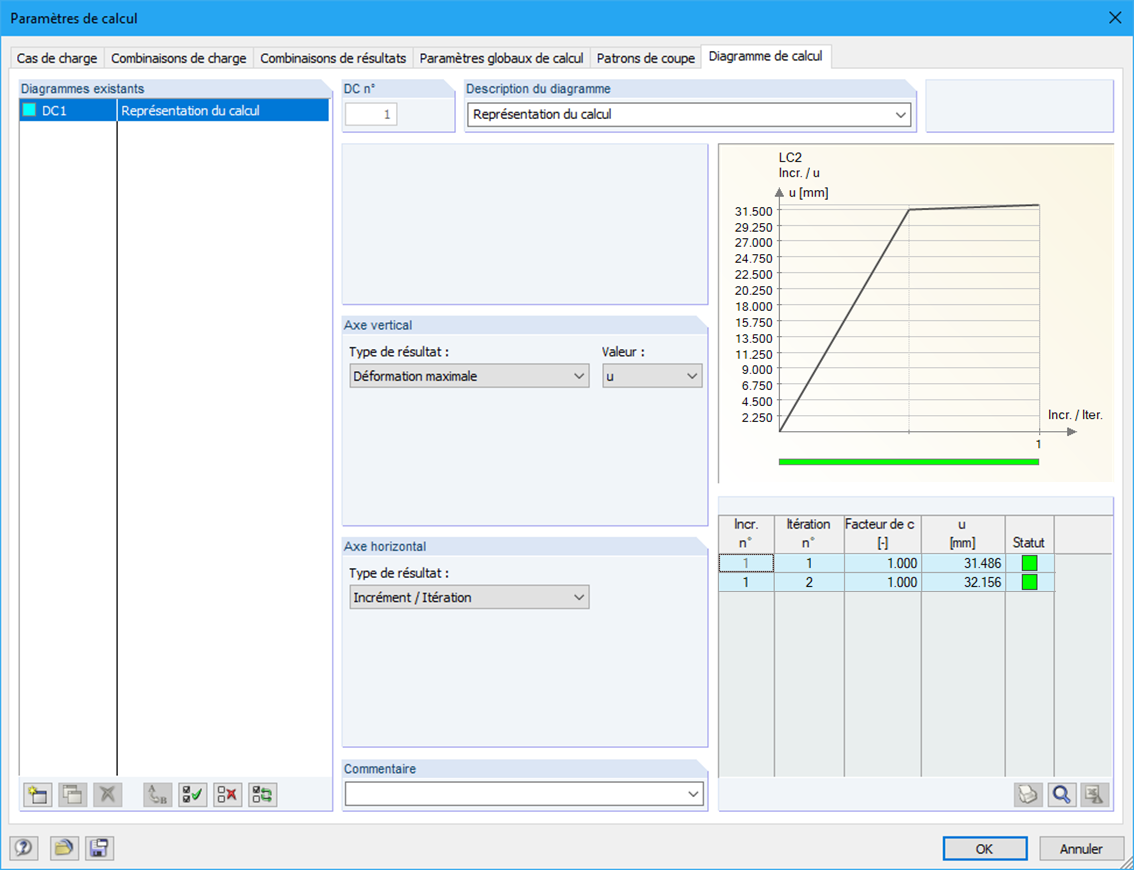Open help with the question mark icon
Image resolution: width=1134 pixels, height=870 pixels.
click(x=24, y=848)
